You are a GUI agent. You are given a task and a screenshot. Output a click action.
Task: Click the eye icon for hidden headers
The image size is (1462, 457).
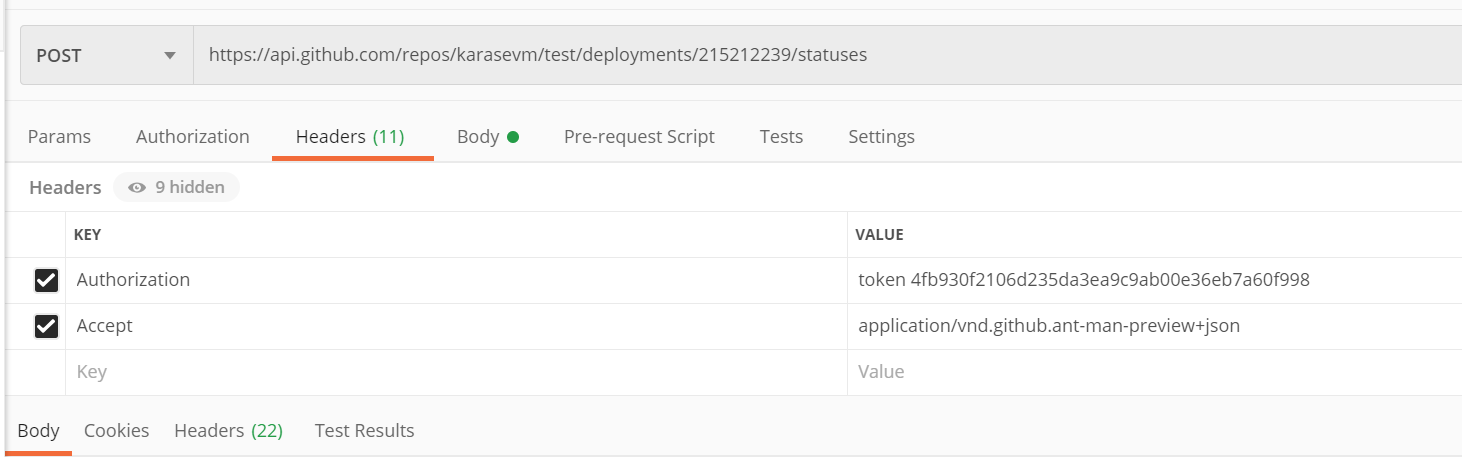click(x=137, y=188)
